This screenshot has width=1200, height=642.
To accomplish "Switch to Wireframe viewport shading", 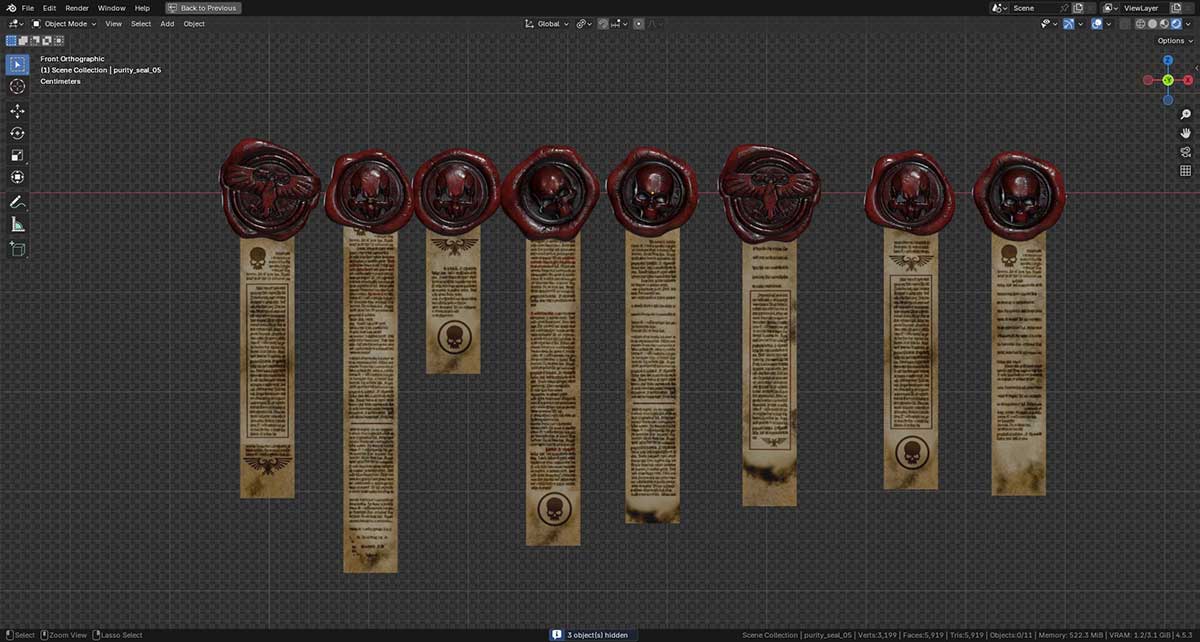I will point(1140,24).
